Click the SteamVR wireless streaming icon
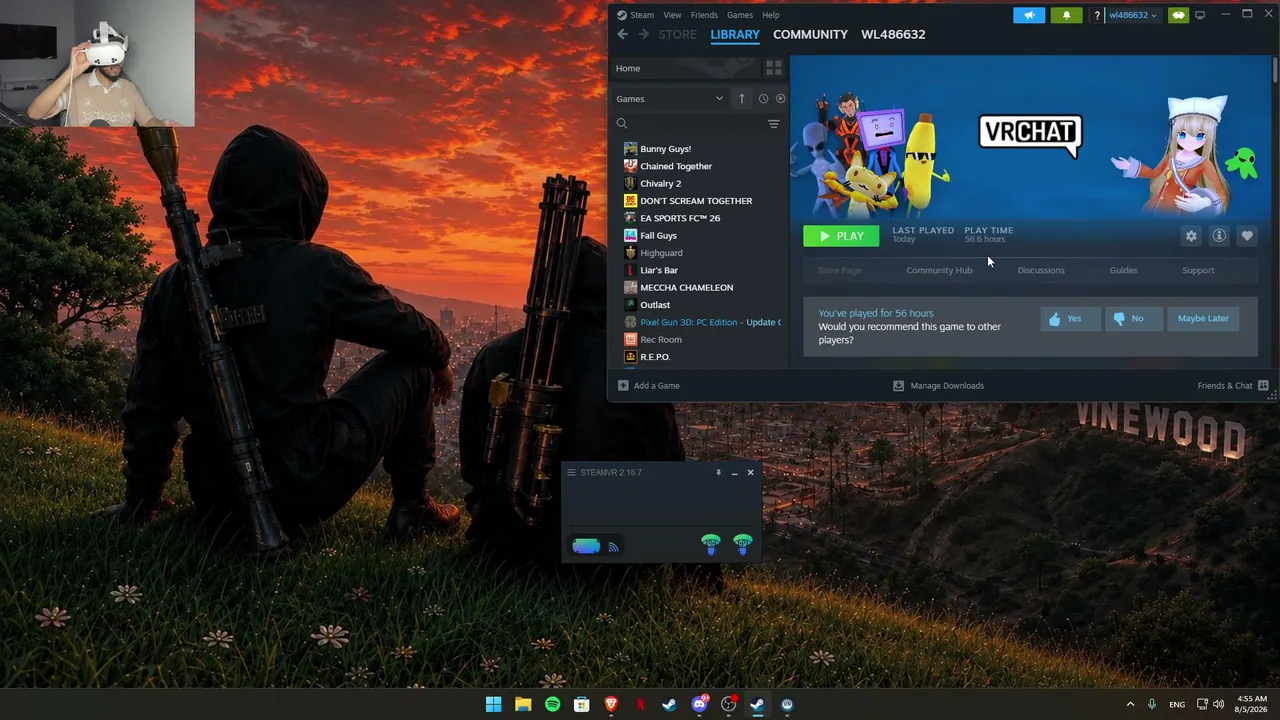1280x720 pixels. click(613, 547)
